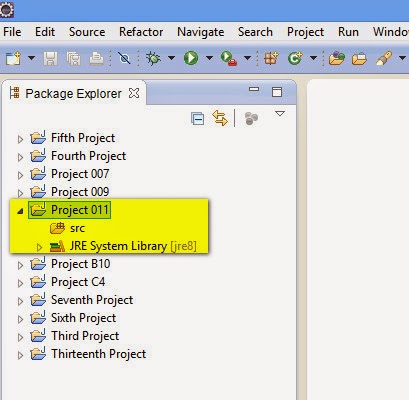
Task: Expand the Project B10 node
Action: 20,265
